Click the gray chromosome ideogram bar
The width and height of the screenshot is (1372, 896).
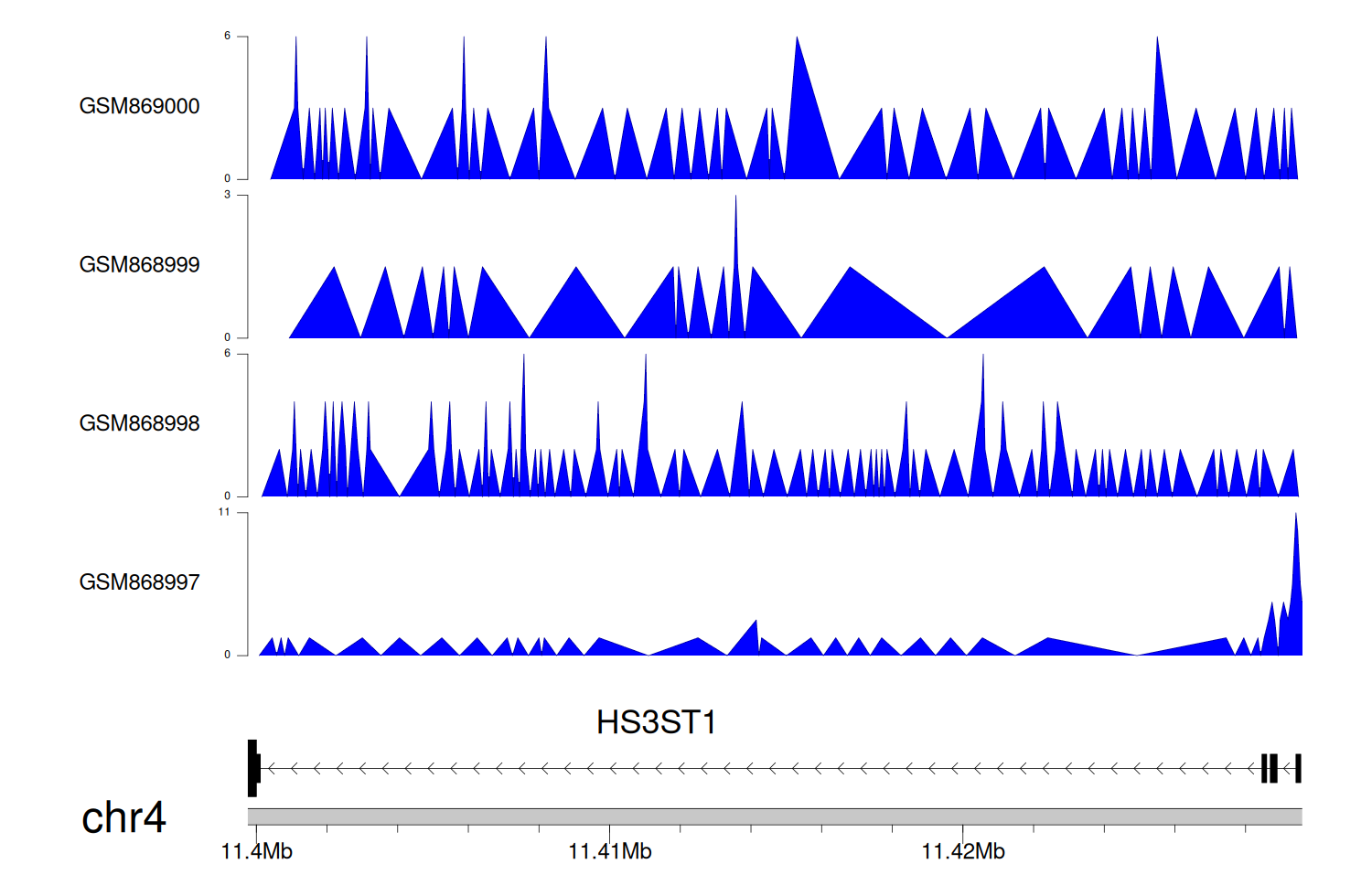pyautogui.click(x=774, y=816)
